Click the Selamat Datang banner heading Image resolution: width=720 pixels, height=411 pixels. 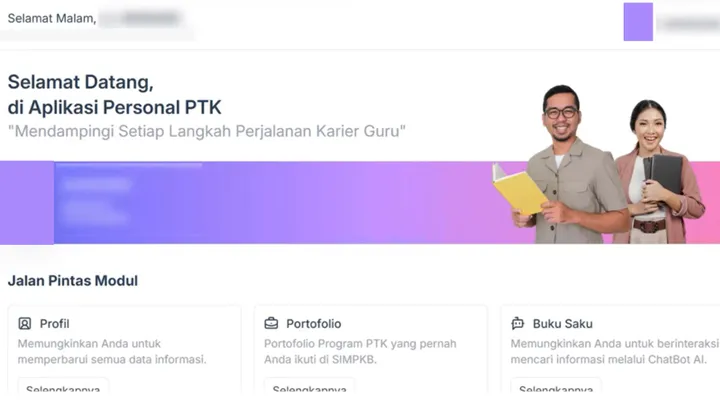click(114, 95)
